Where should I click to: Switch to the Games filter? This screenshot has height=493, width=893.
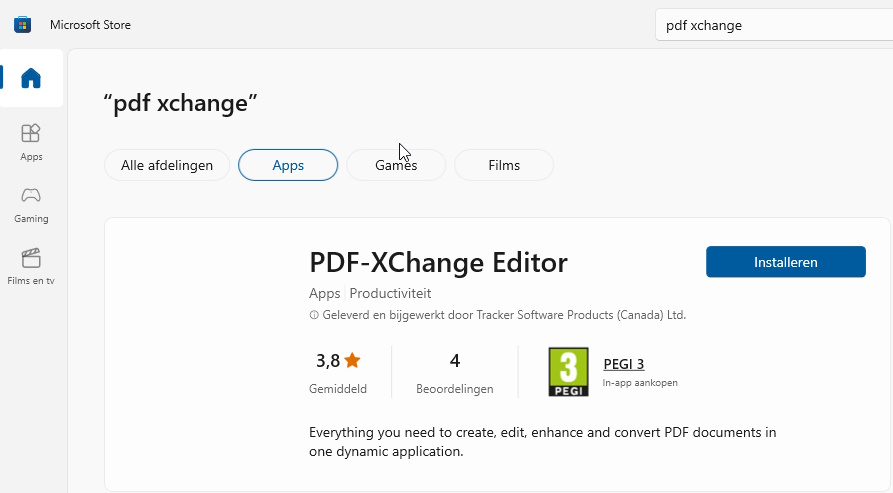(x=396, y=165)
